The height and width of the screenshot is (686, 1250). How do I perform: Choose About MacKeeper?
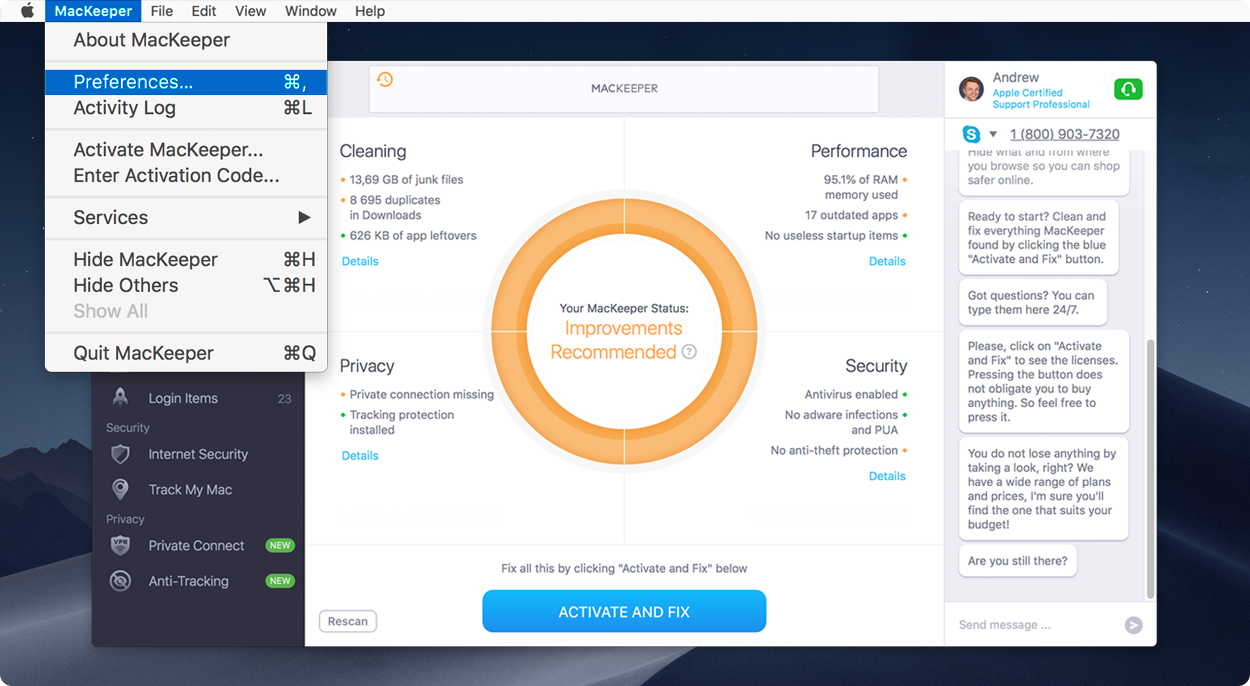(x=186, y=40)
